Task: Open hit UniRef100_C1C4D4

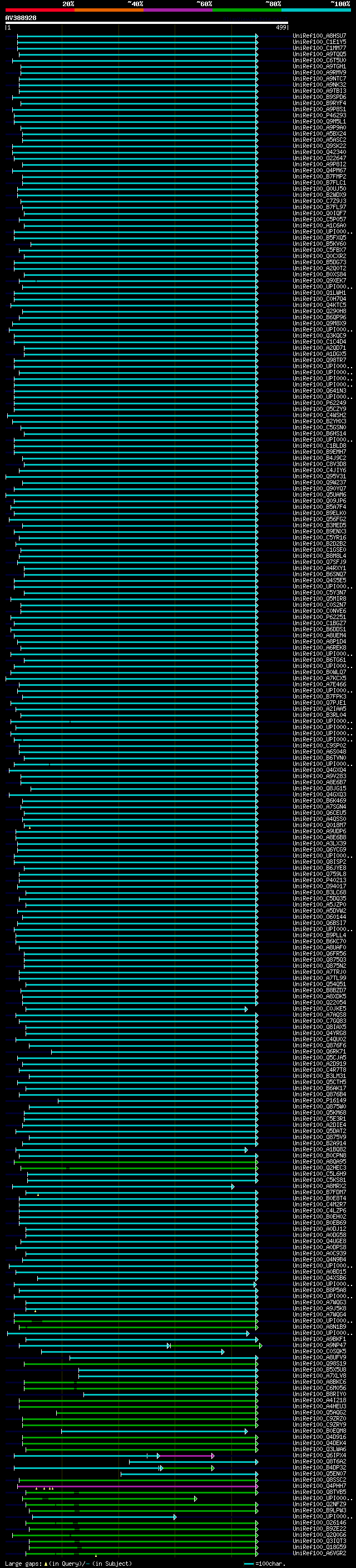Action: 319,342
